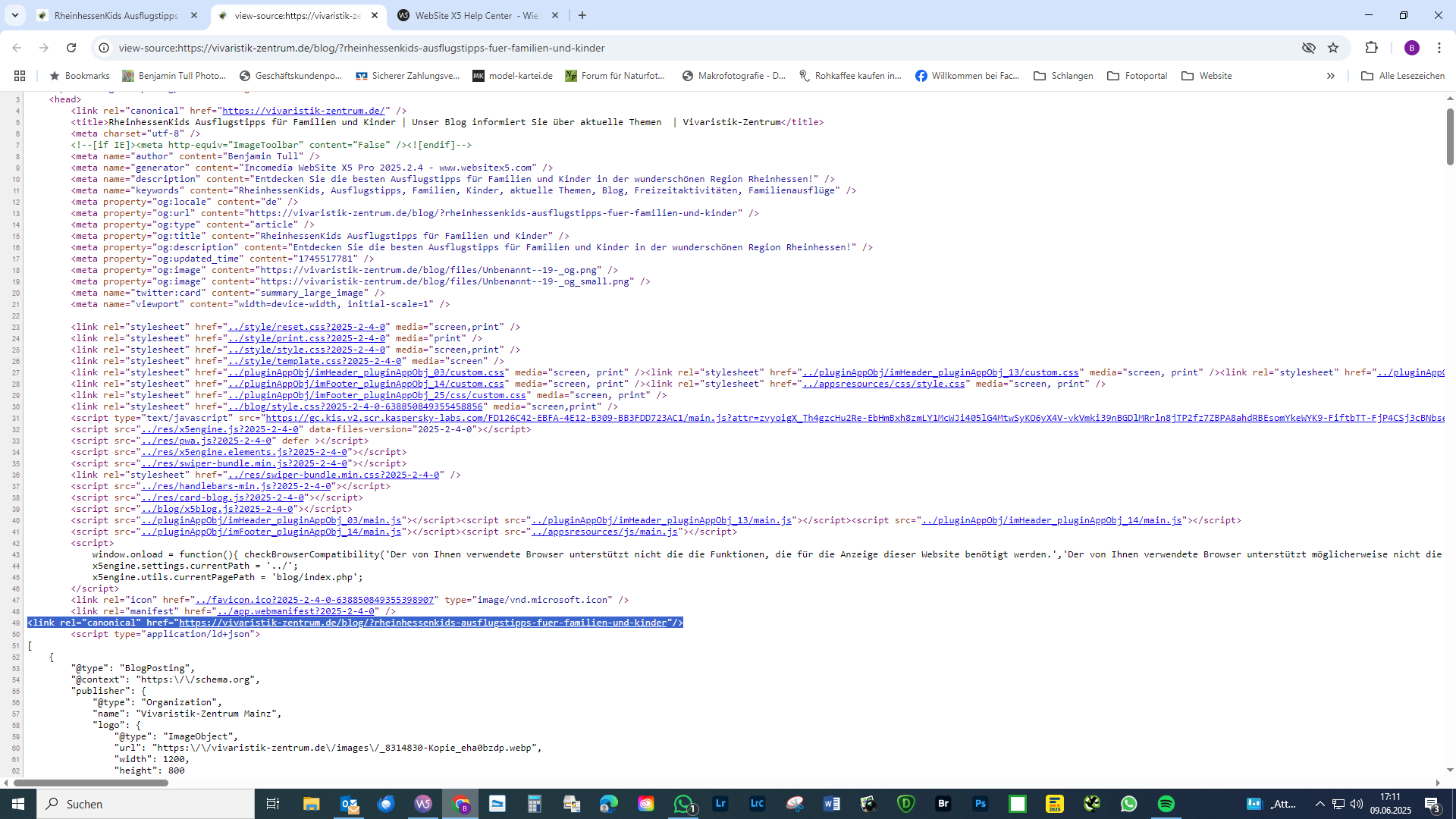Open the Extensions puzzle icon

[x=1372, y=48]
